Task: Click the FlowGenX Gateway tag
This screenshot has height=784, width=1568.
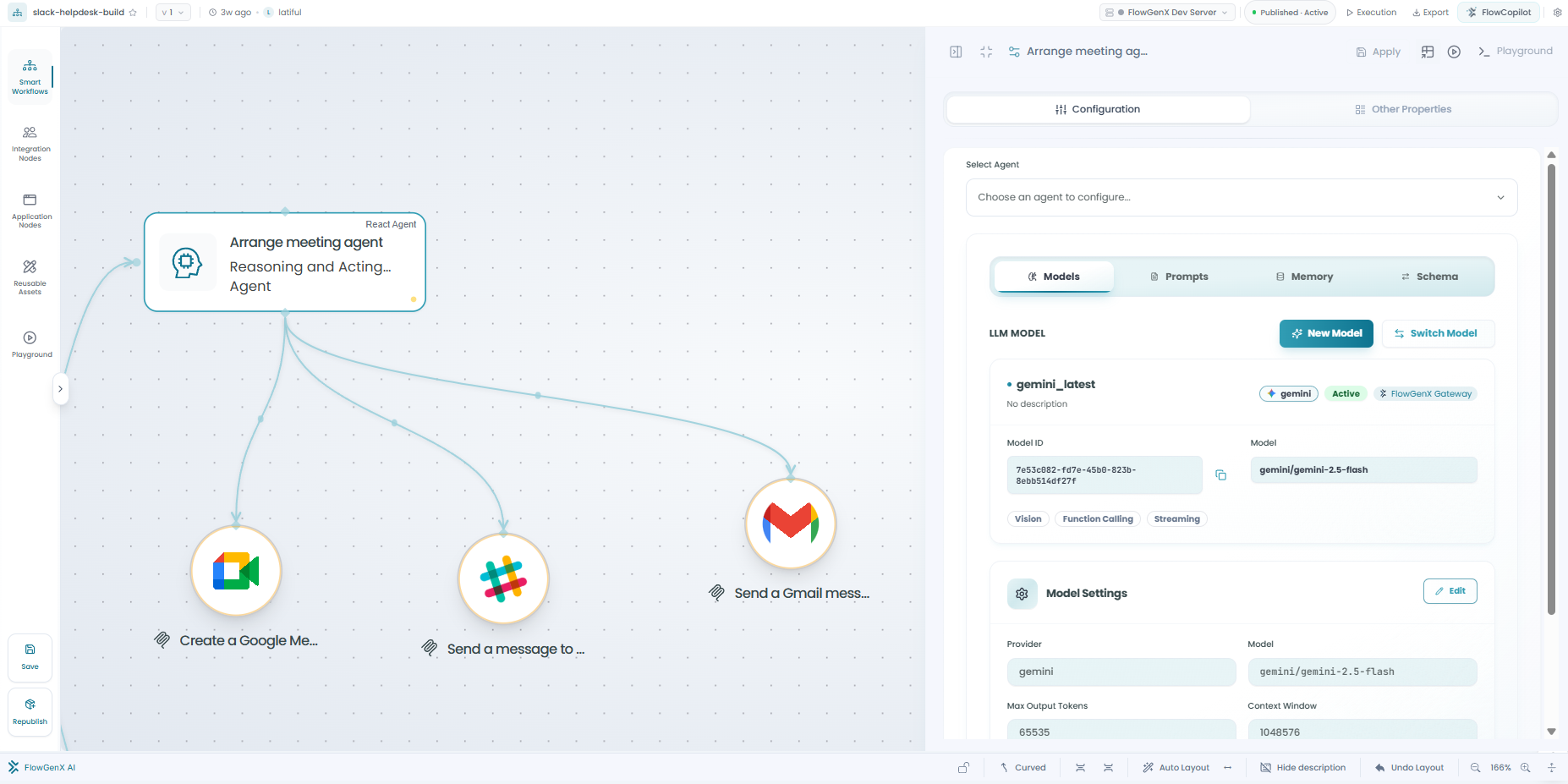Action: coord(1425,393)
